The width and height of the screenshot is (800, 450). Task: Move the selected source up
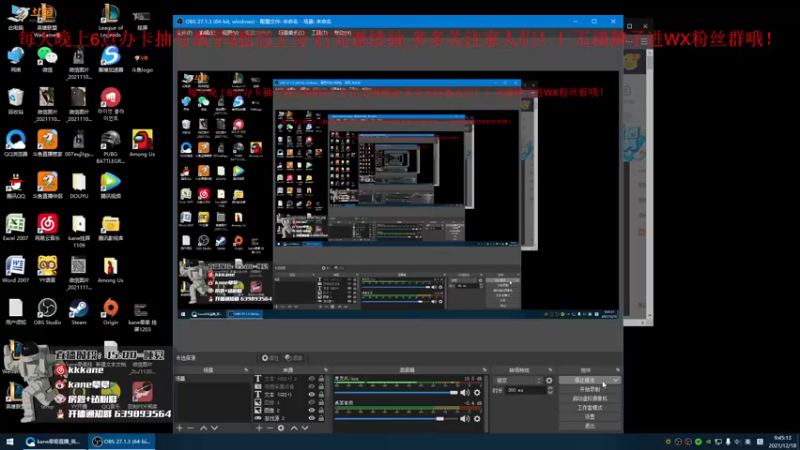pyautogui.click(x=294, y=428)
